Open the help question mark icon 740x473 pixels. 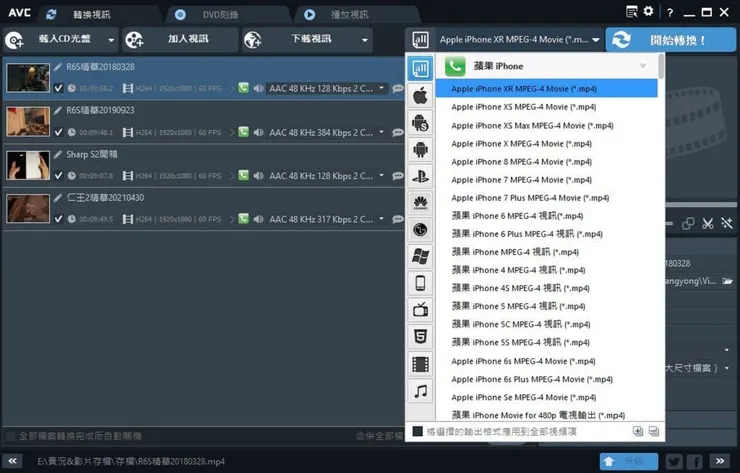(670, 13)
